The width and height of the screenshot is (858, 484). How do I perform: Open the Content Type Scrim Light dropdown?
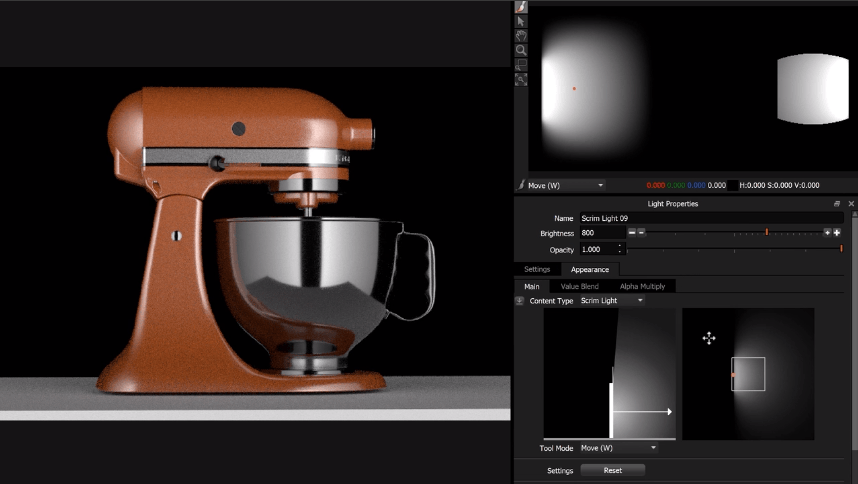tap(612, 301)
